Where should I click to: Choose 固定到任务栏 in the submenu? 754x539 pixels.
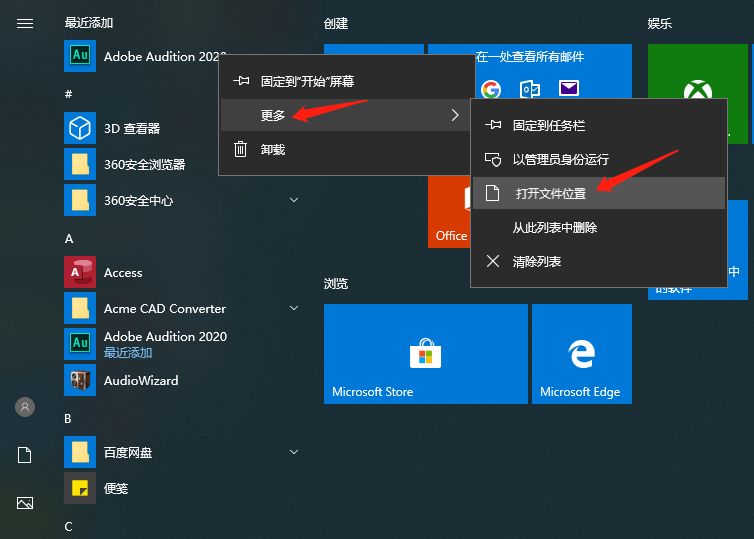click(x=599, y=125)
